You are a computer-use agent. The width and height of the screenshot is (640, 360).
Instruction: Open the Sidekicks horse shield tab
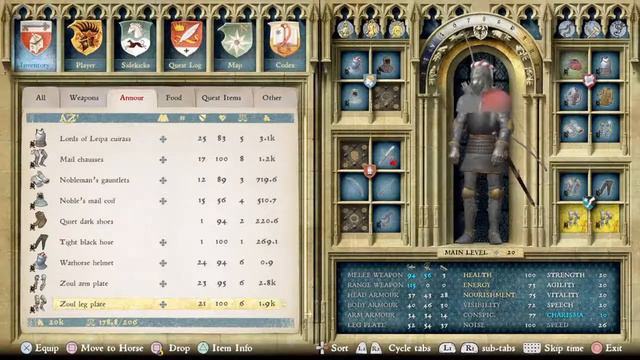coord(135,45)
